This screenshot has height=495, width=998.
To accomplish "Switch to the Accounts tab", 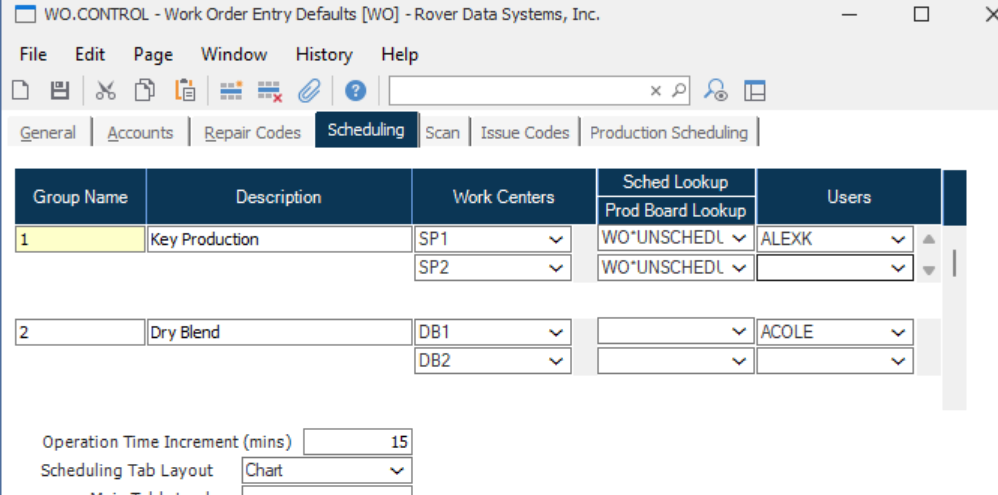I will 140,132.
